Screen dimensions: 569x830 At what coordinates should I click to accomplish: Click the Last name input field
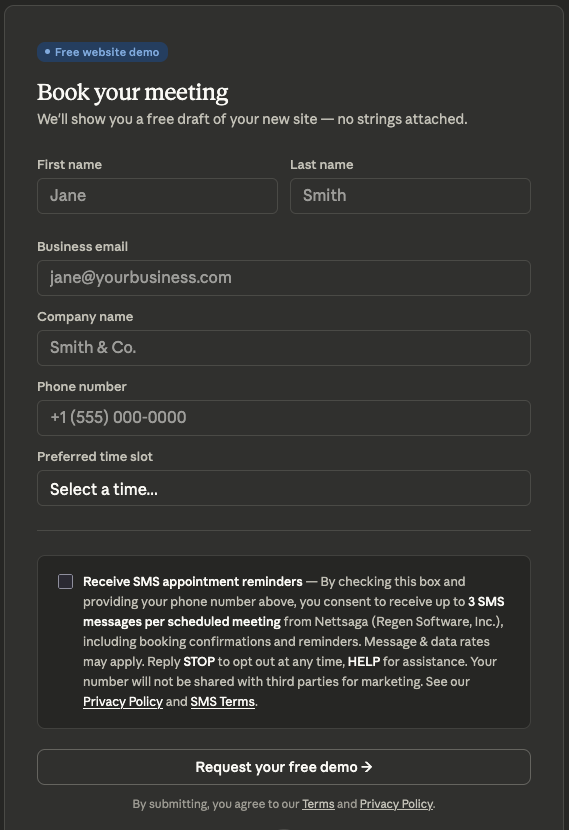410,196
